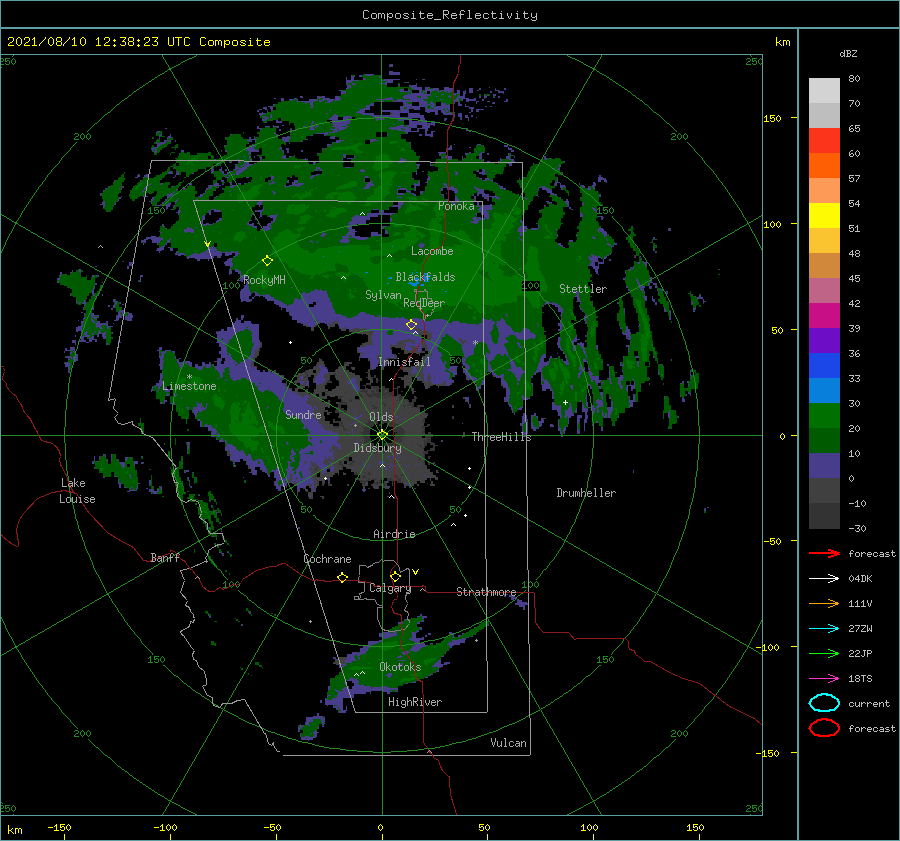Screen dimensions: 900x841
Task: Click the HighRiver town label
Action: 415,702
